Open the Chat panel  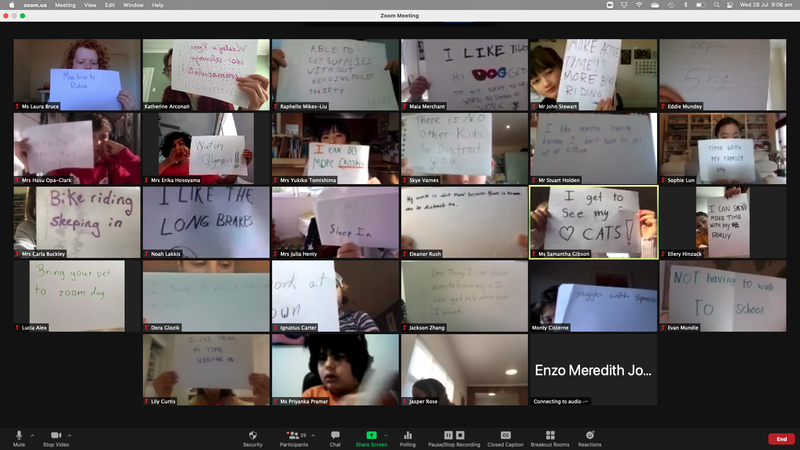coord(335,435)
